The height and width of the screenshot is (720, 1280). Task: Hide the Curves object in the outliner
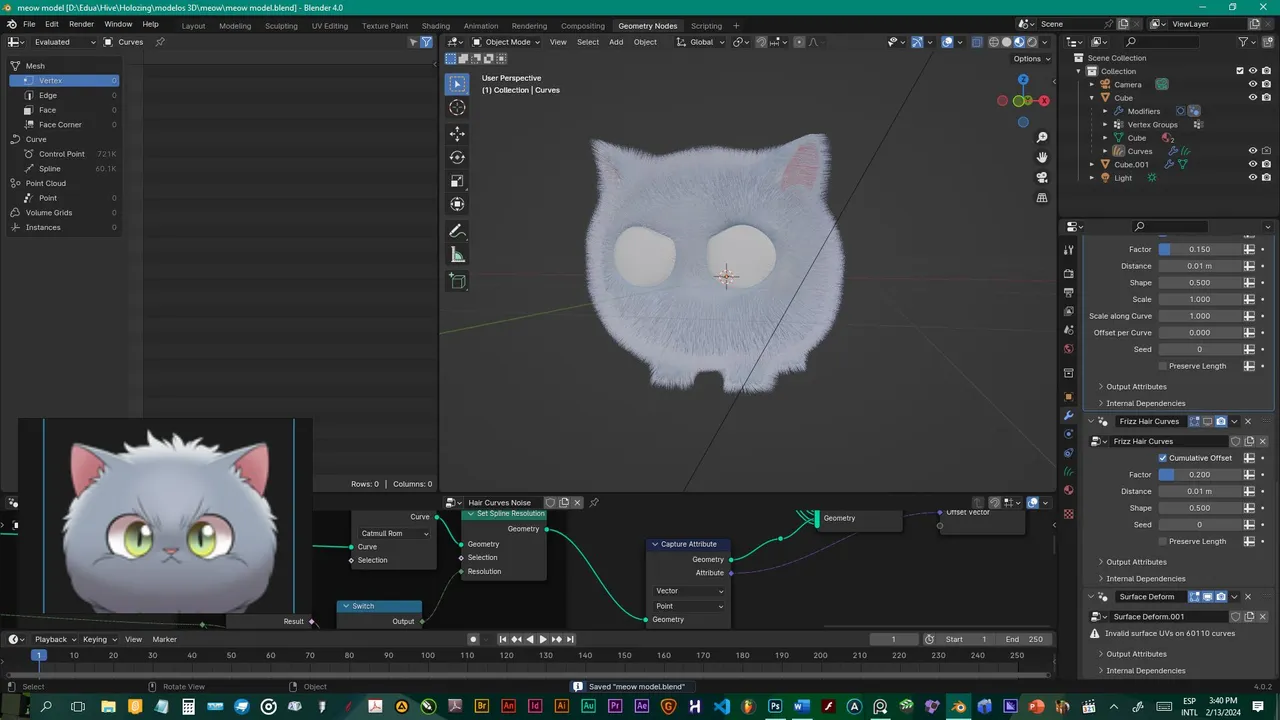coord(1252,151)
